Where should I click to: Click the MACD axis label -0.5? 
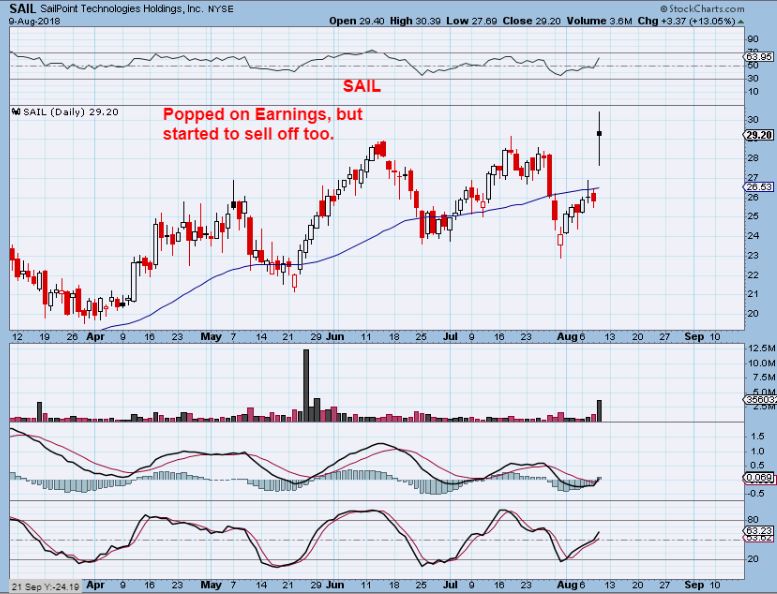click(756, 493)
